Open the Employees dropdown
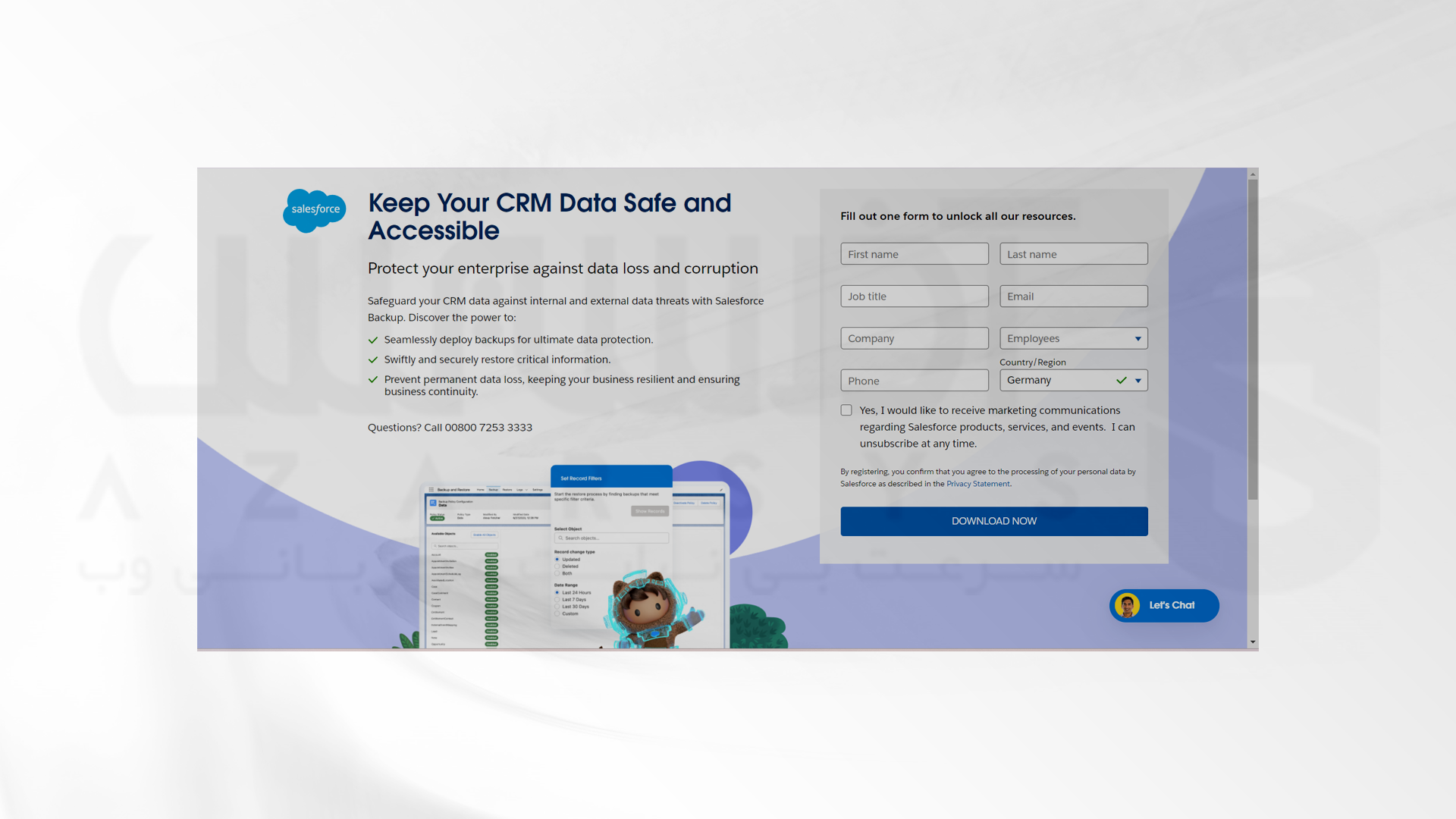The height and width of the screenshot is (819, 1456). [x=1073, y=338]
